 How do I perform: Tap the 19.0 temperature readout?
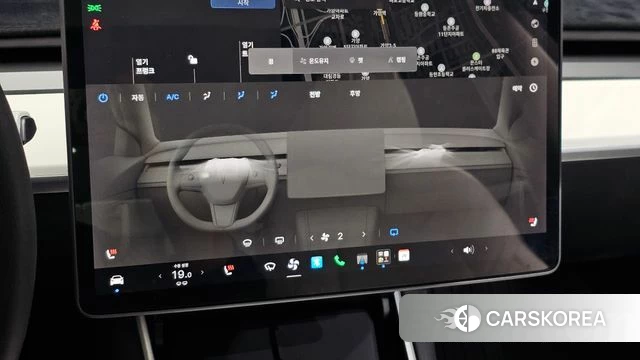click(181, 275)
